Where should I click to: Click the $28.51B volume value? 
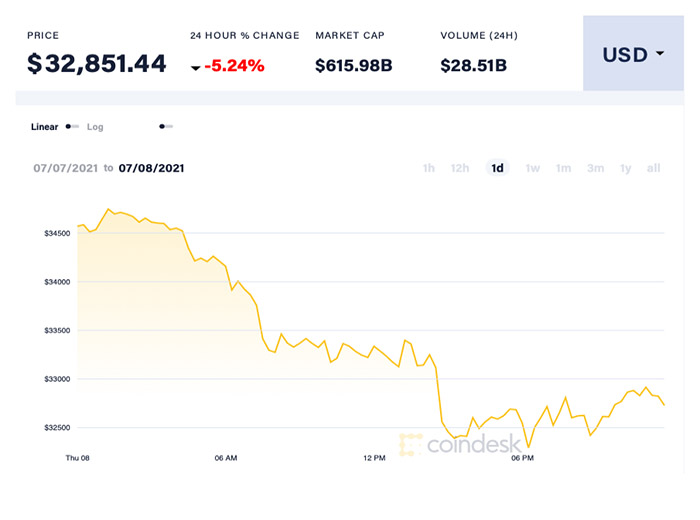(474, 66)
